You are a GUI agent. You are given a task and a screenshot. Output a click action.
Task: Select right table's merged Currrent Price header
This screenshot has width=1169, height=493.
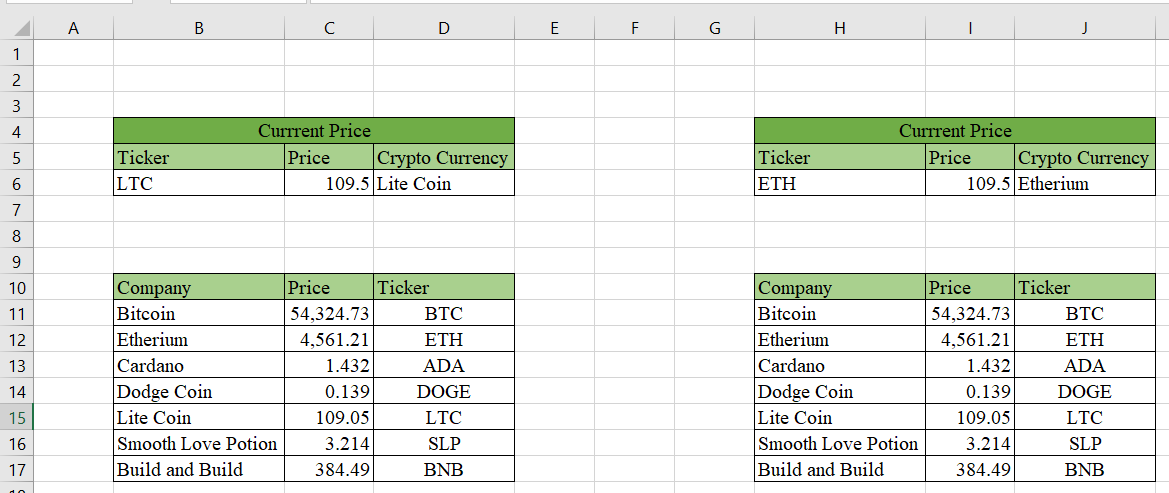(954, 131)
